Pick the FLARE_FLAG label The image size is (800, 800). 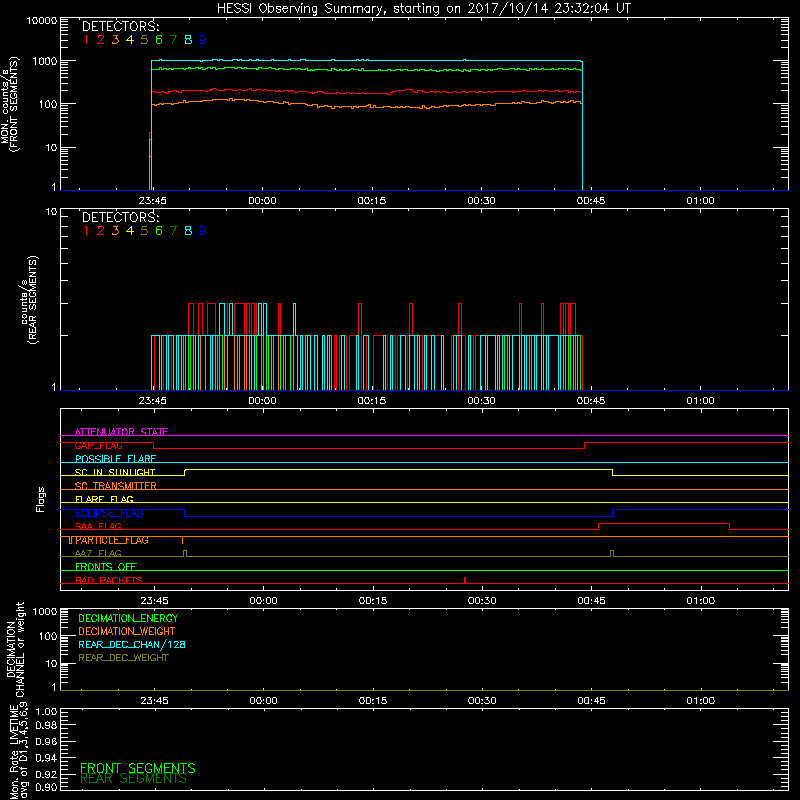coord(104,499)
